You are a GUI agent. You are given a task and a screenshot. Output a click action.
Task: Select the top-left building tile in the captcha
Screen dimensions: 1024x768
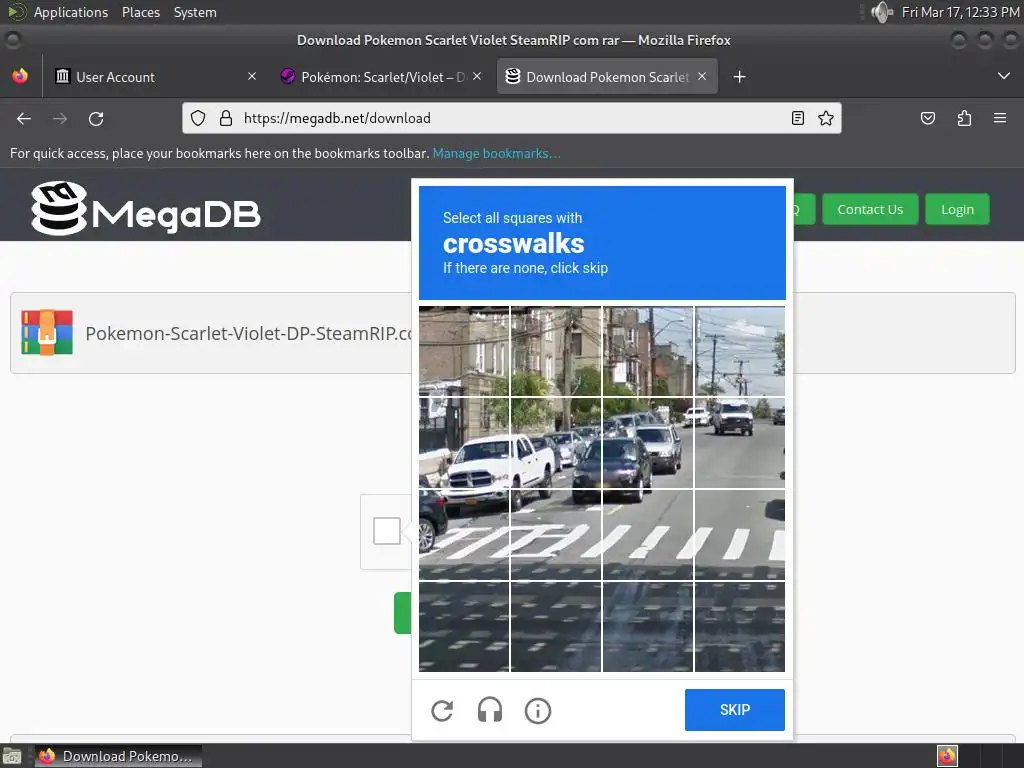point(464,351)
